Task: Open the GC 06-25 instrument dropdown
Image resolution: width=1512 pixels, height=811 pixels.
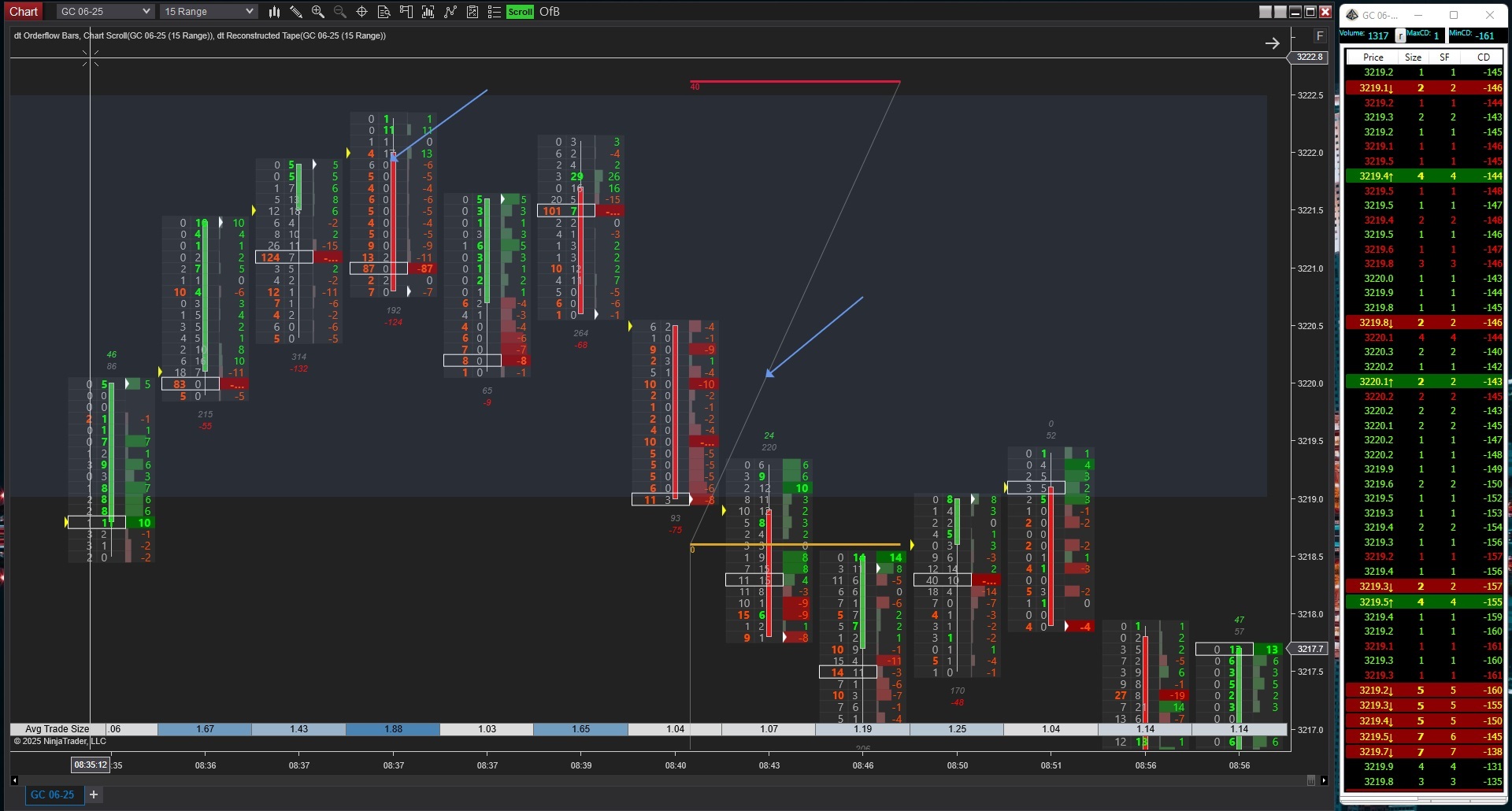Action: tap(105, 12)
